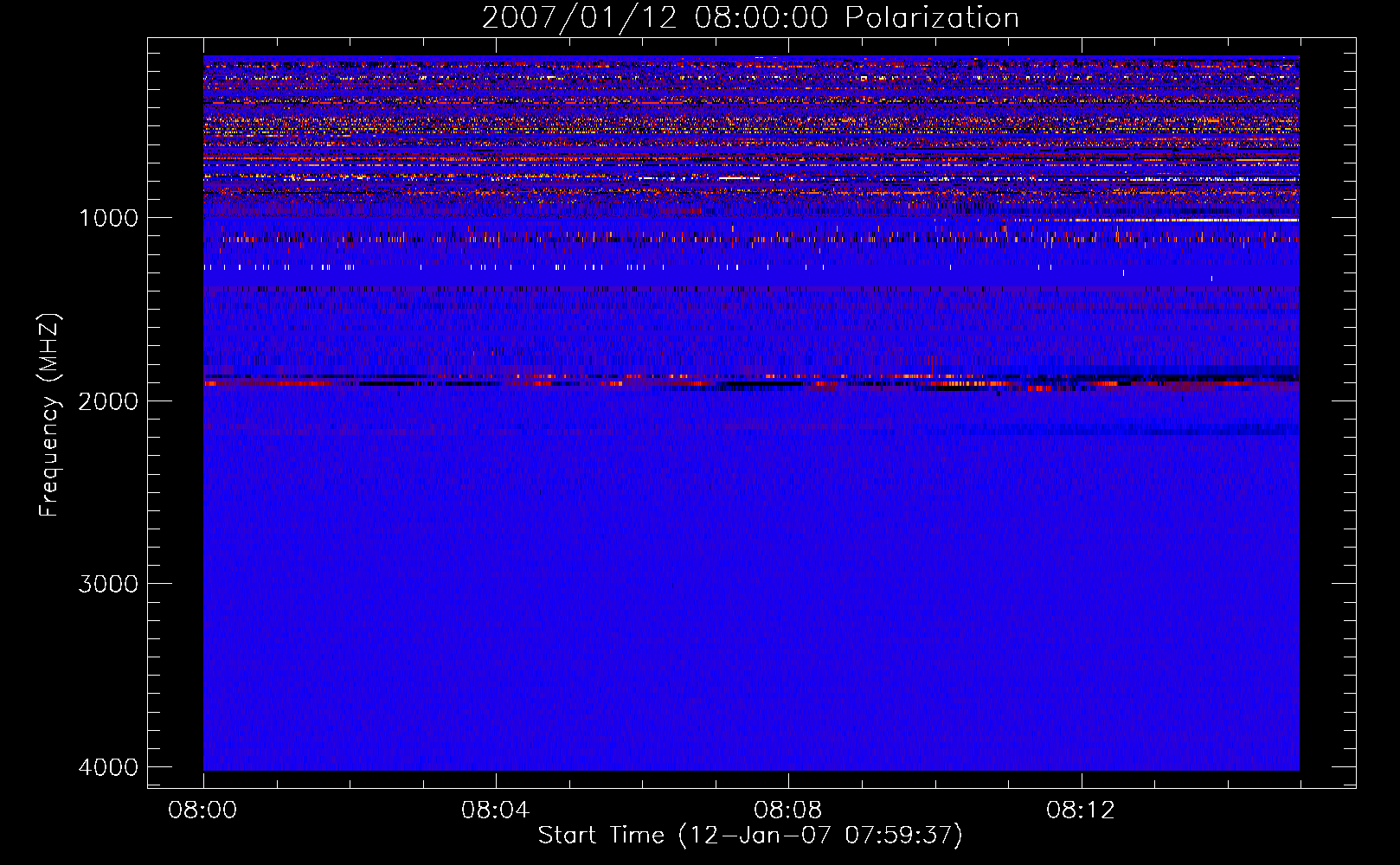Click the plot title '2007/01/12 08:00:00 Polarization'
The width and height of the screenshot is (1400, 865).
click(750, 17)
